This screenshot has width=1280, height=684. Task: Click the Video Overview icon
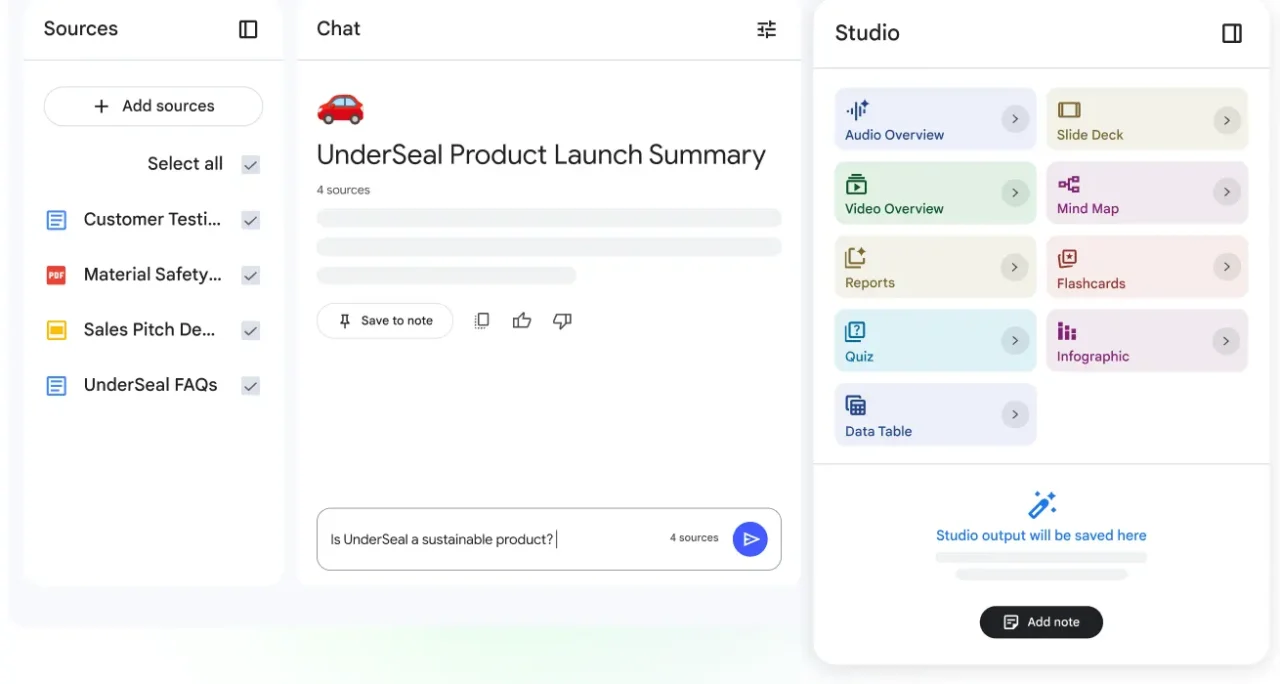[856, 184]
